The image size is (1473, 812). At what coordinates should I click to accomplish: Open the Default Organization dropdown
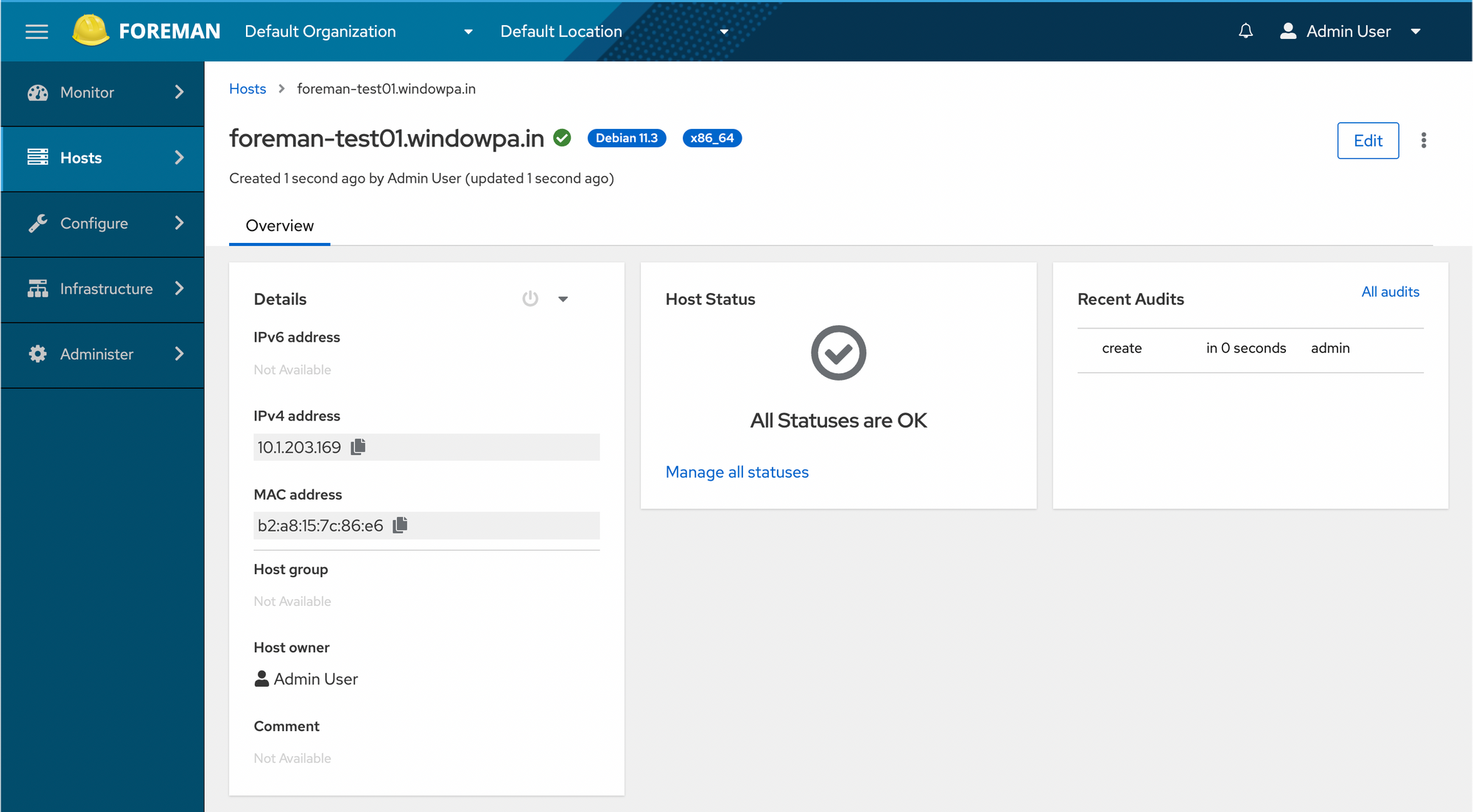[359, 32]
